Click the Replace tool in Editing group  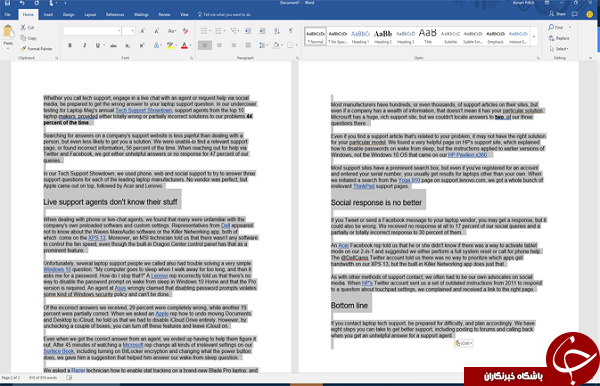[x=559, y=38]
